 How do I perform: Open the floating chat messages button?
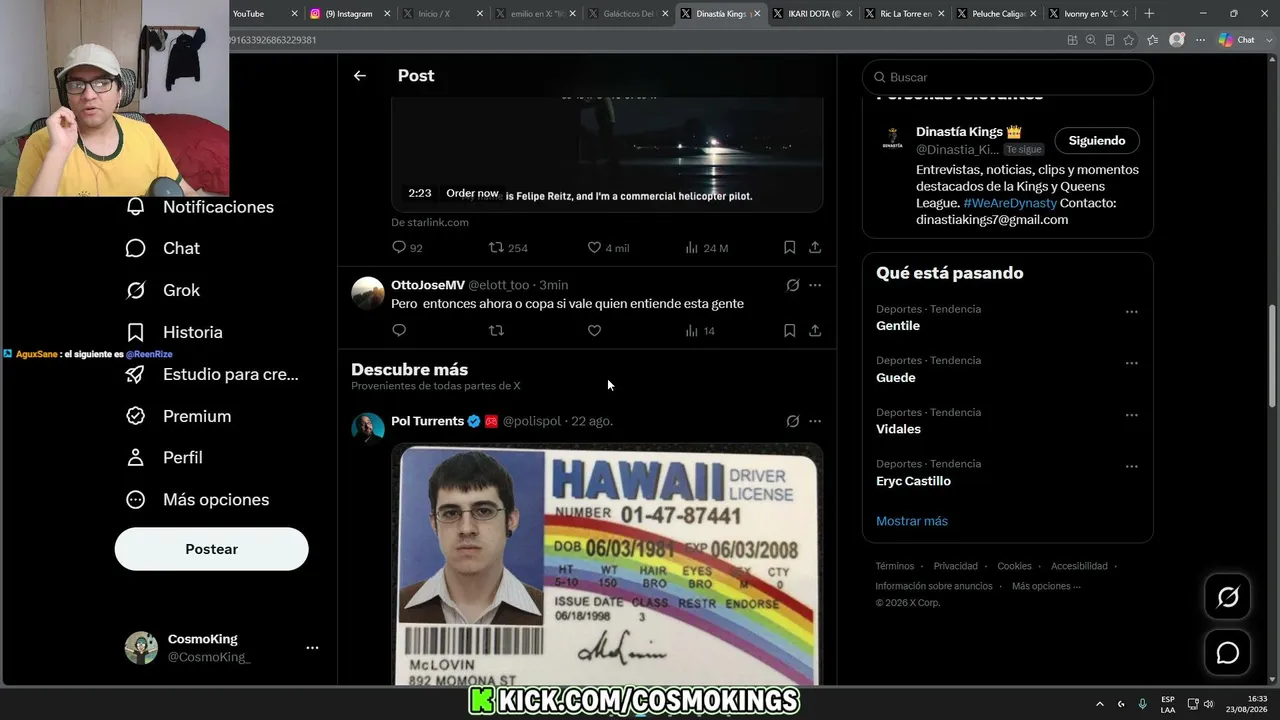(1228, 653)
